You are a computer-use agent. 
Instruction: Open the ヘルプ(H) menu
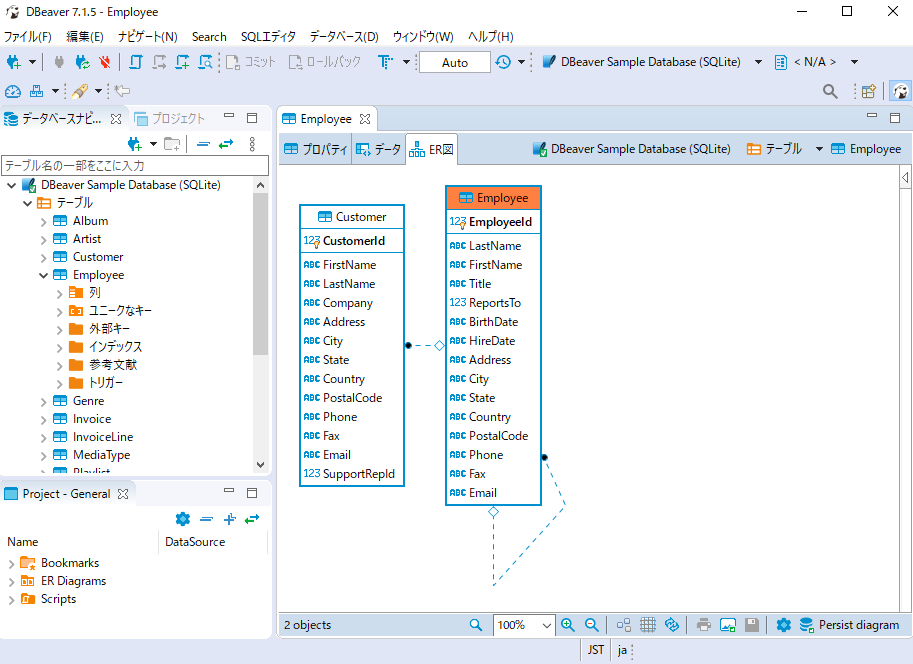click(490, 37)
